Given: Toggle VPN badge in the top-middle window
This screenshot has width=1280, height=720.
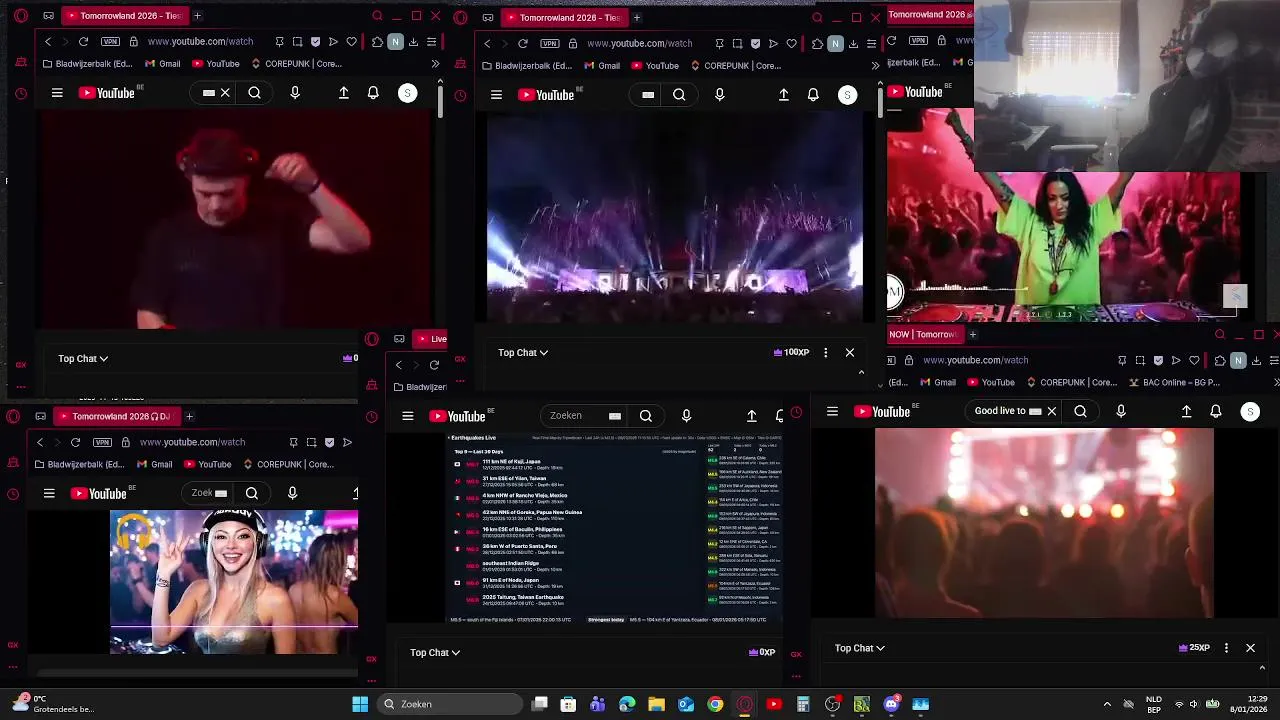Looking at the screenshot, I should tap(550, 44).
